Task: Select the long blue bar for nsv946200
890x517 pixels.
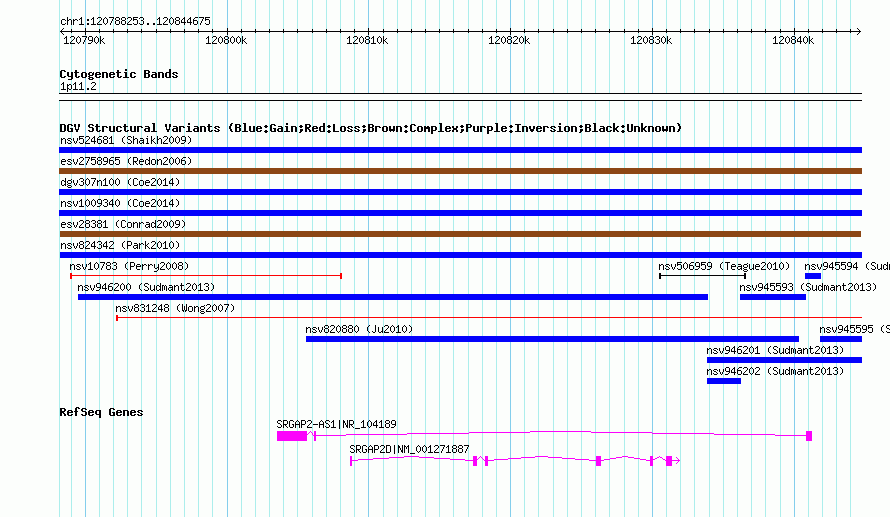Action: [x=393, y=297]
